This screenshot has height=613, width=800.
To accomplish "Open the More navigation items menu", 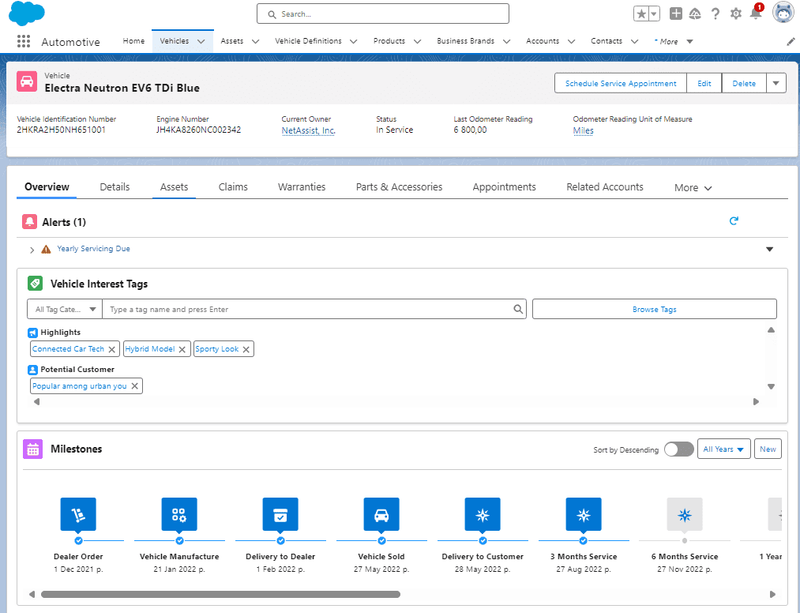I will click(x=673, y=41).
